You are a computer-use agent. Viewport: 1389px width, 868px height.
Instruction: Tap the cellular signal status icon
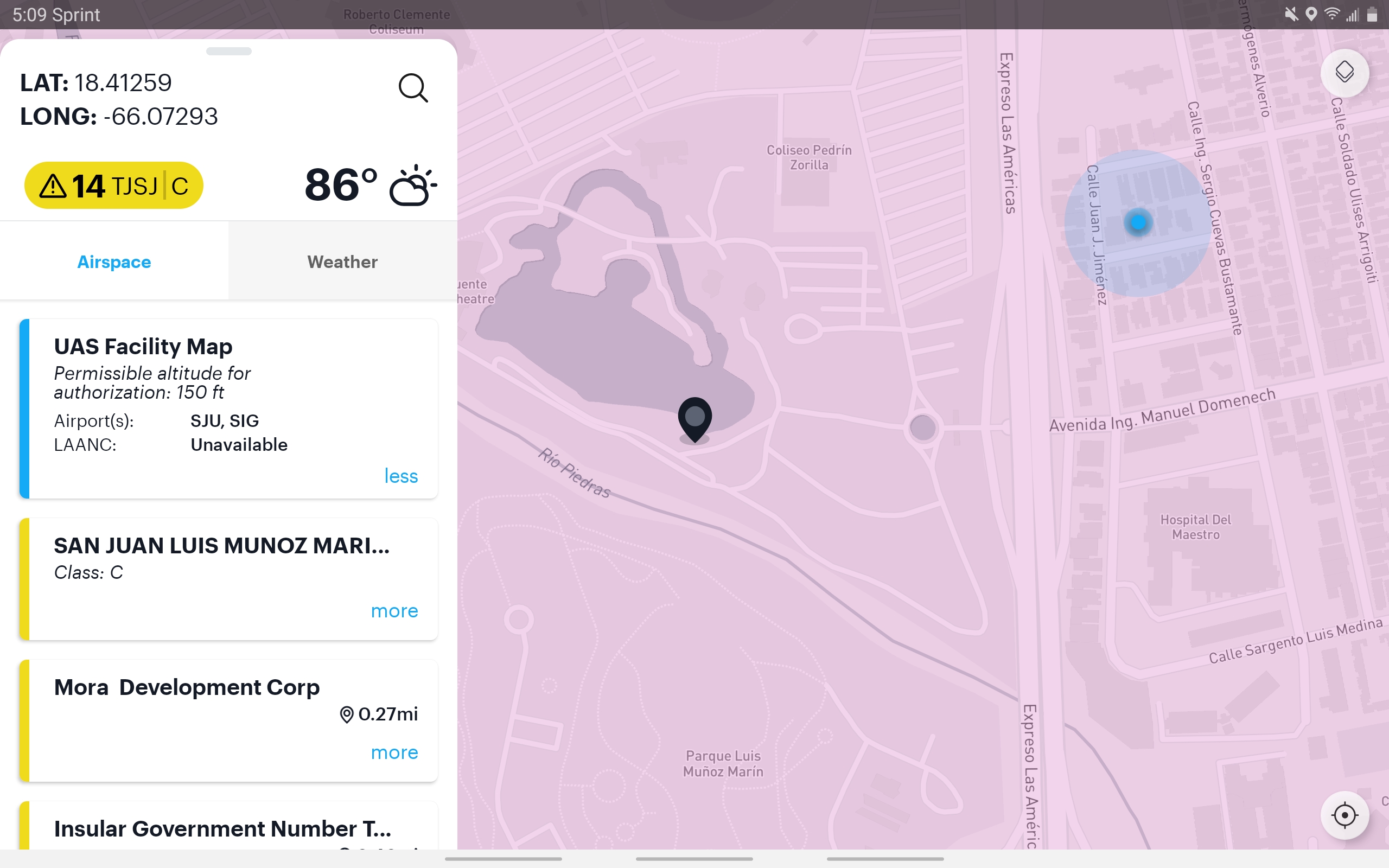[x=1352, y=14]
